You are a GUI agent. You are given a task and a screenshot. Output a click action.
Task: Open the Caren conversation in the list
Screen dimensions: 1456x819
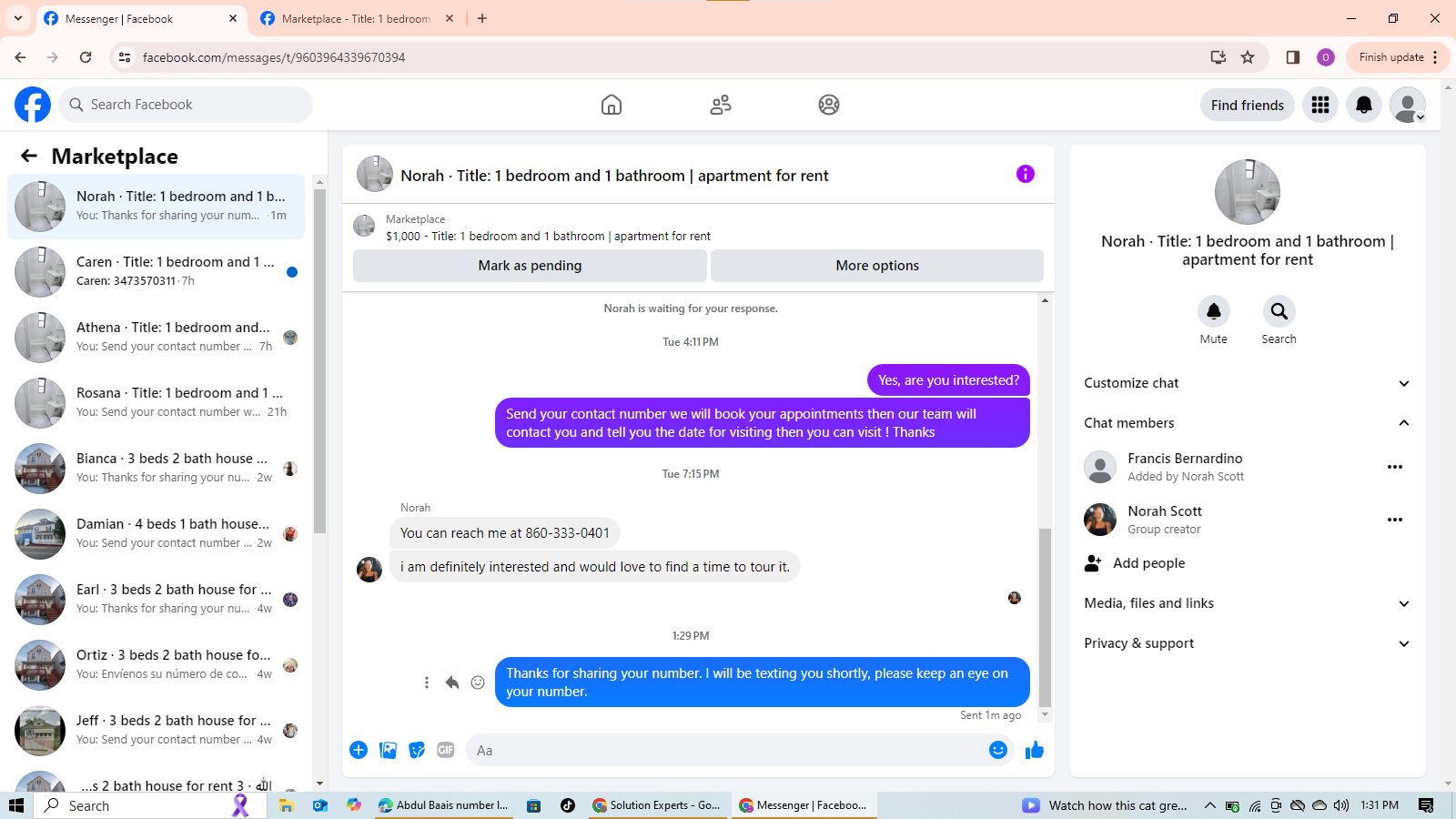(x=157, y=271)
